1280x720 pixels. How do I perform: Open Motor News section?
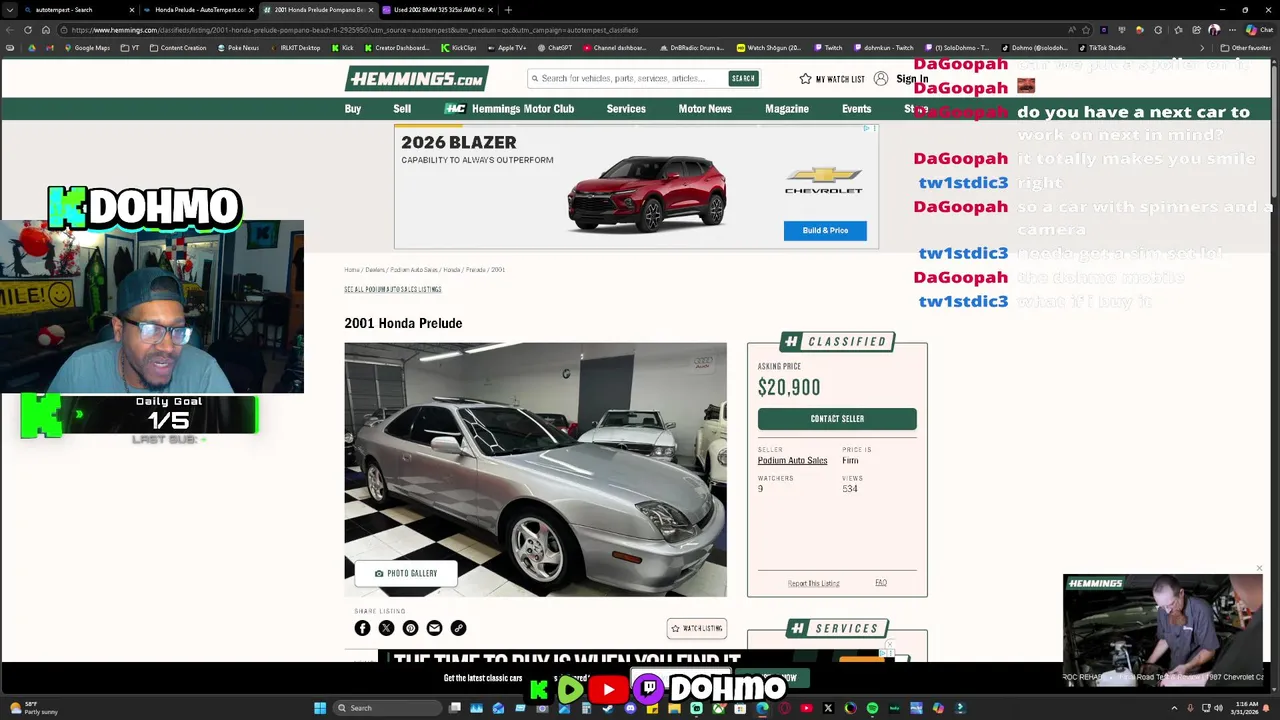705,109
